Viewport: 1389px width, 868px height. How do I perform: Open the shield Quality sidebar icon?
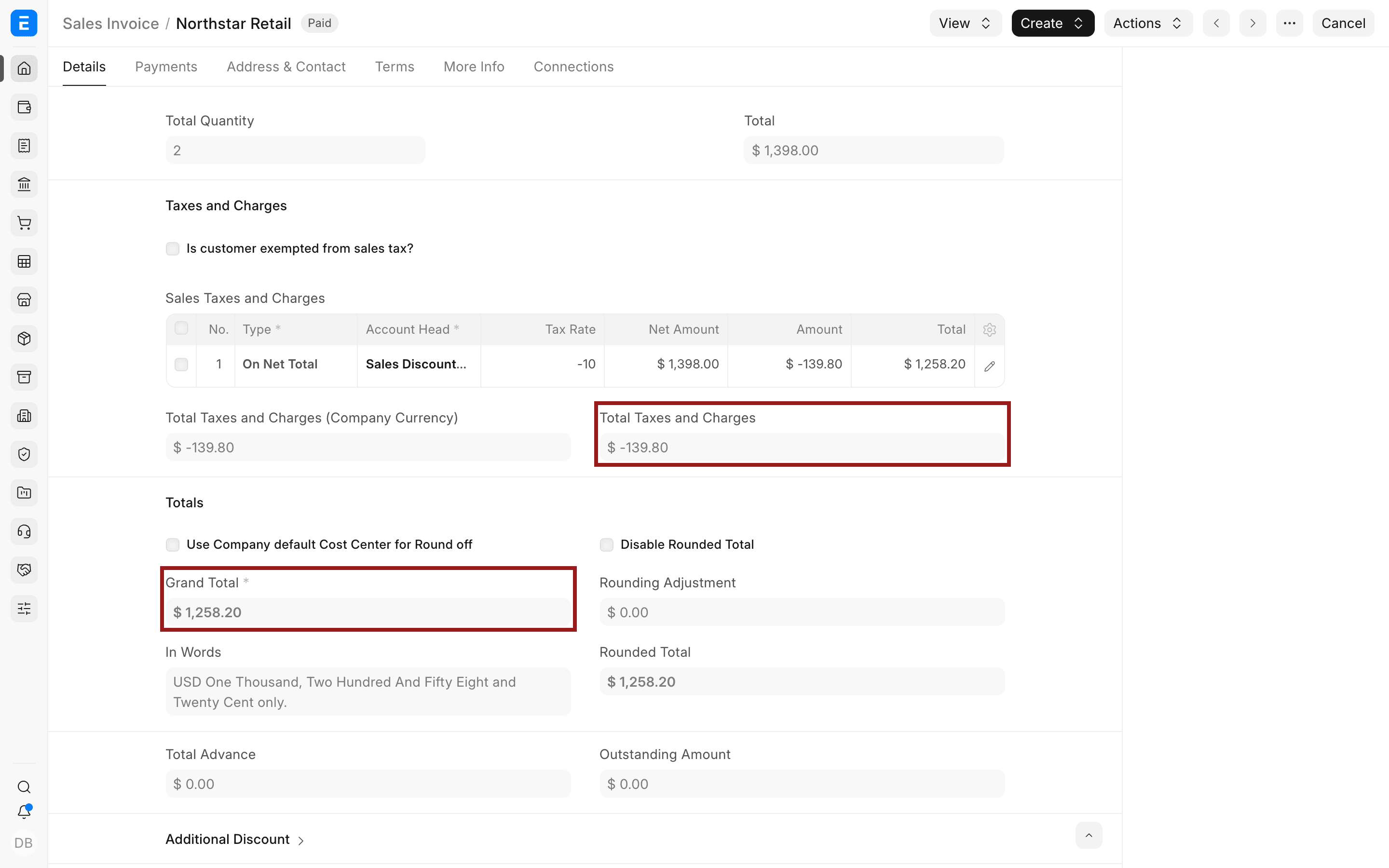(x=24, y=454)
